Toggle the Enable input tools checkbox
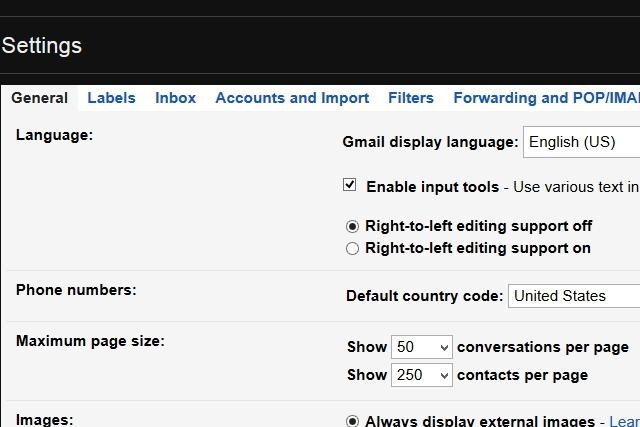640x427 pixels. coord(350,185)
